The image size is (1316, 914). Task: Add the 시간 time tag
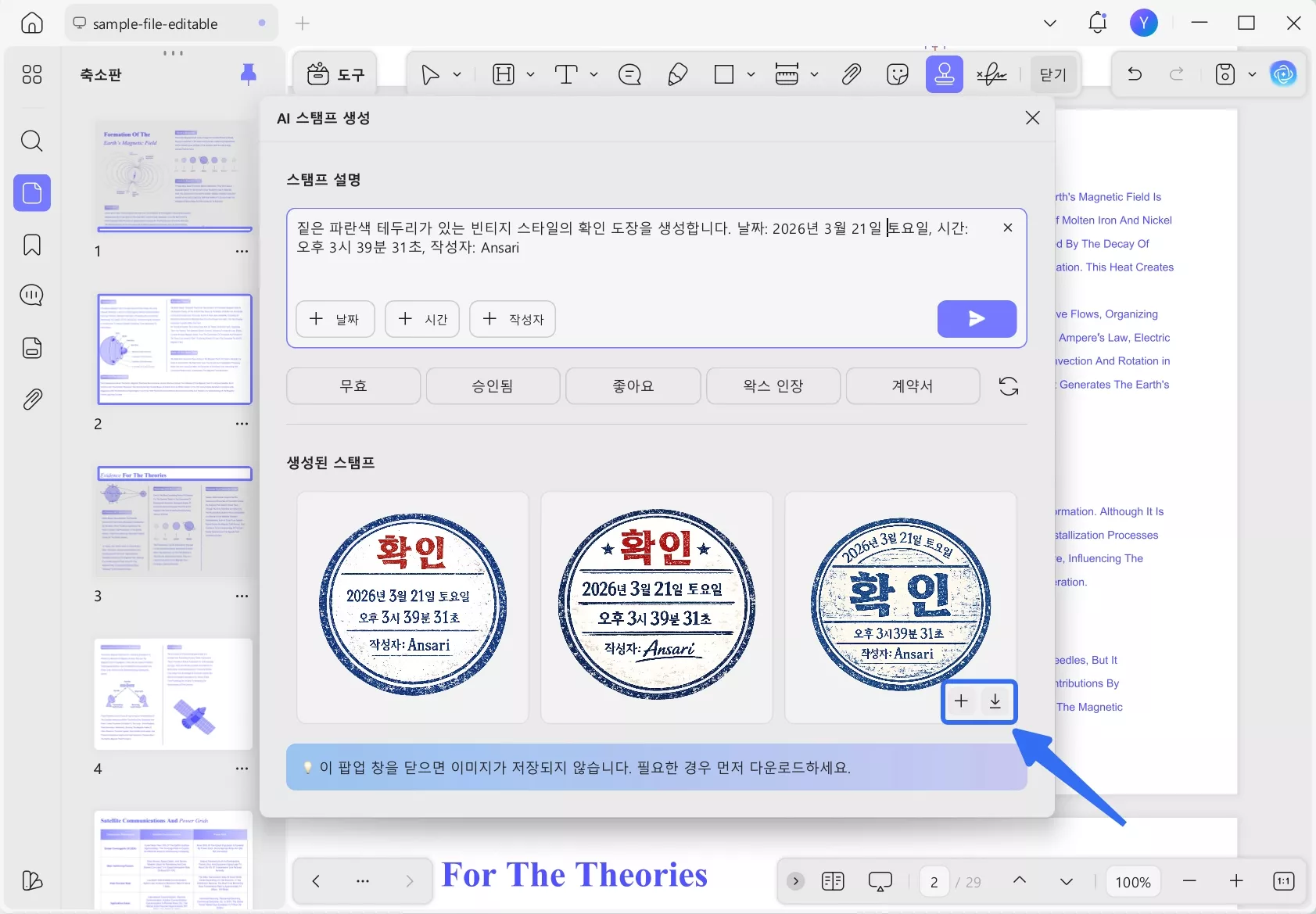pos(422,319)
